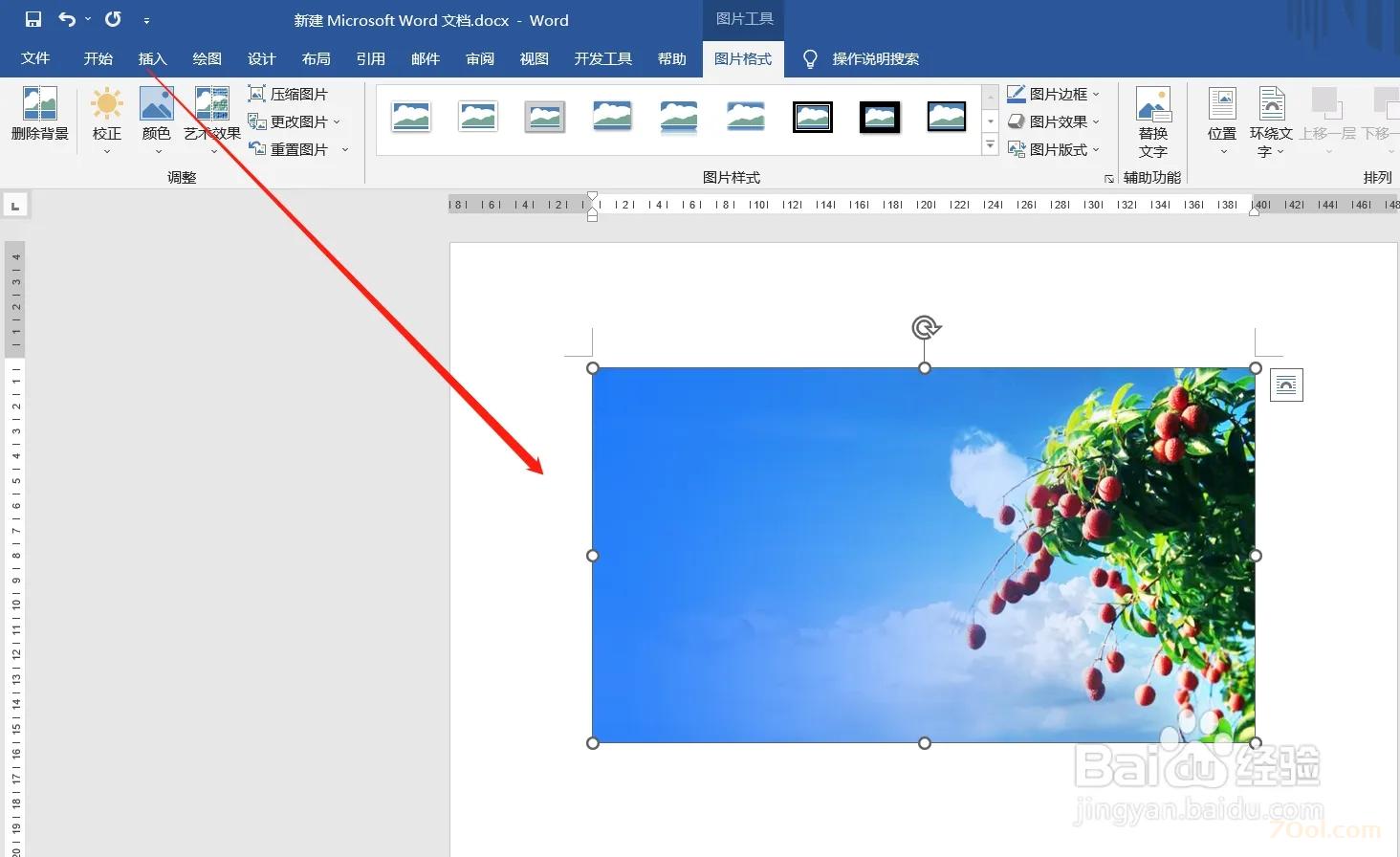Expand the picture styles gallery more button
The image size is (1400, 857).
pos(991,145)
